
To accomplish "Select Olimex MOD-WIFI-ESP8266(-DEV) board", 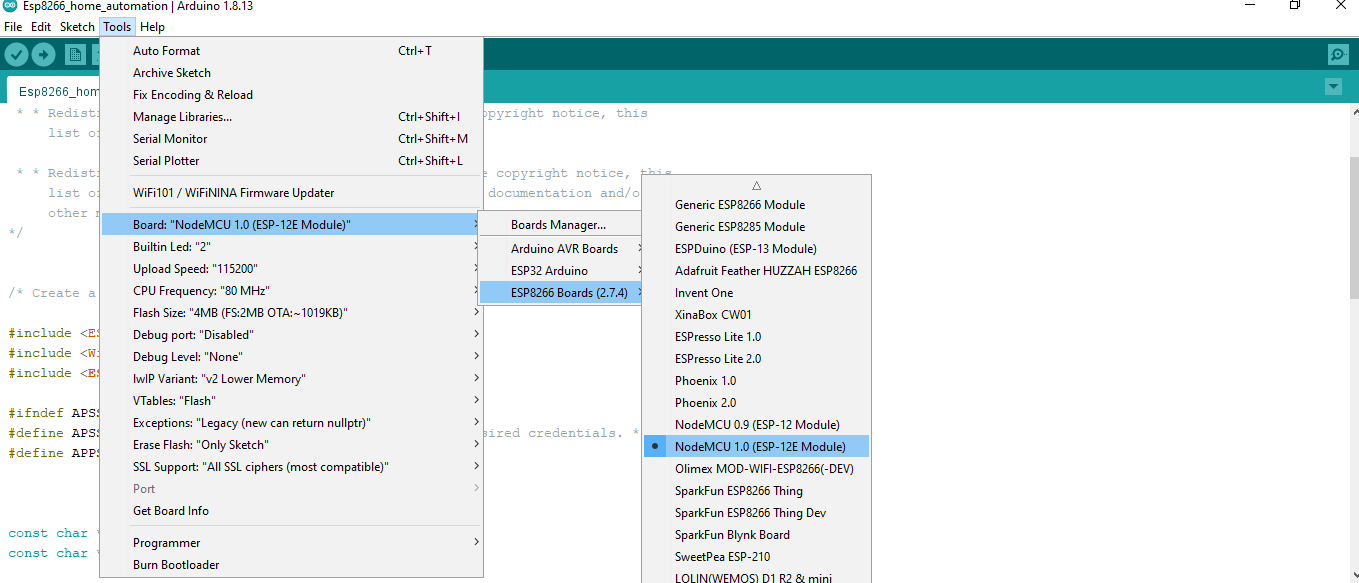I will coord(756,469).
